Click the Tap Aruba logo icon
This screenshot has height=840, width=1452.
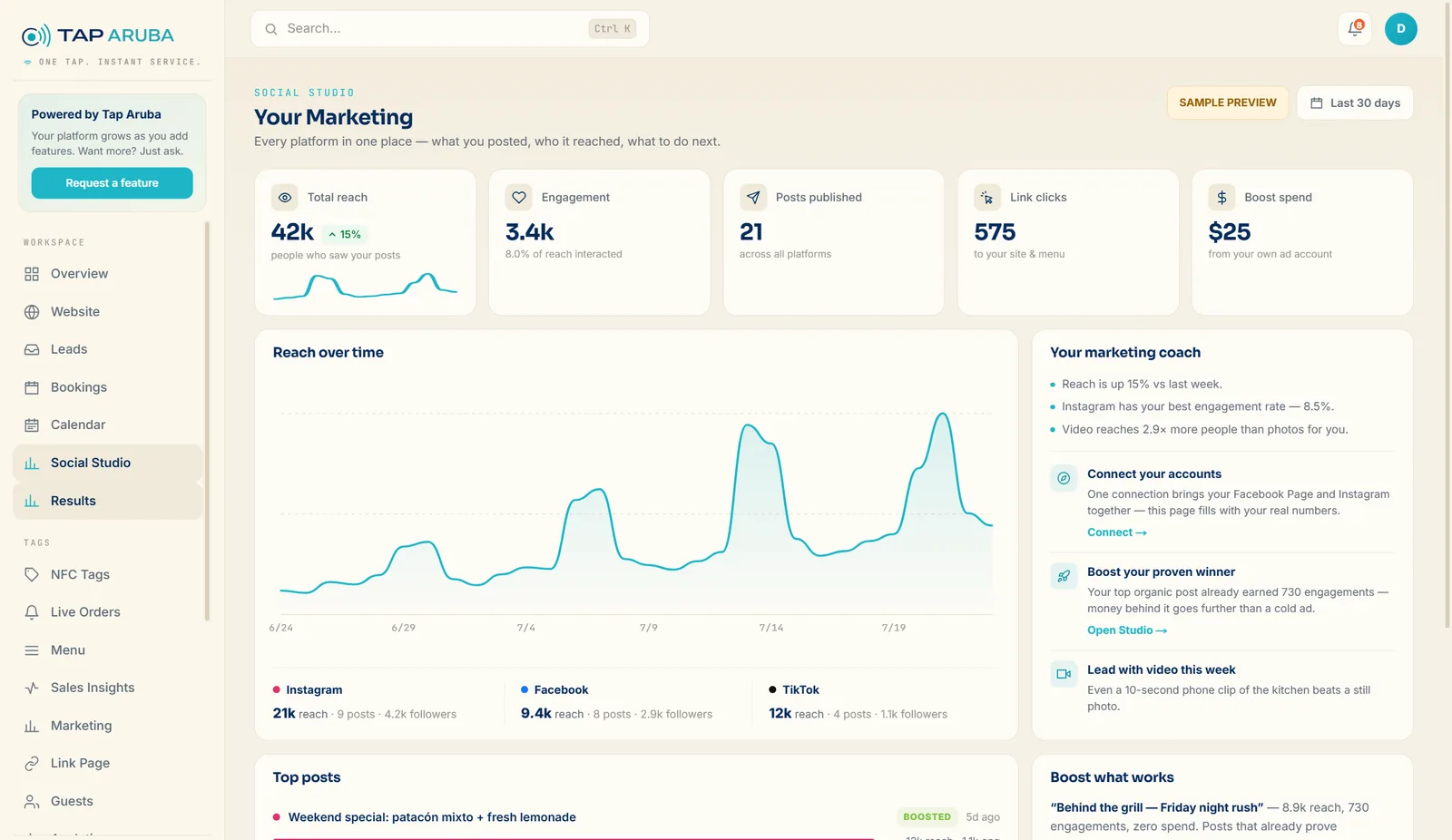coord(35,35)
